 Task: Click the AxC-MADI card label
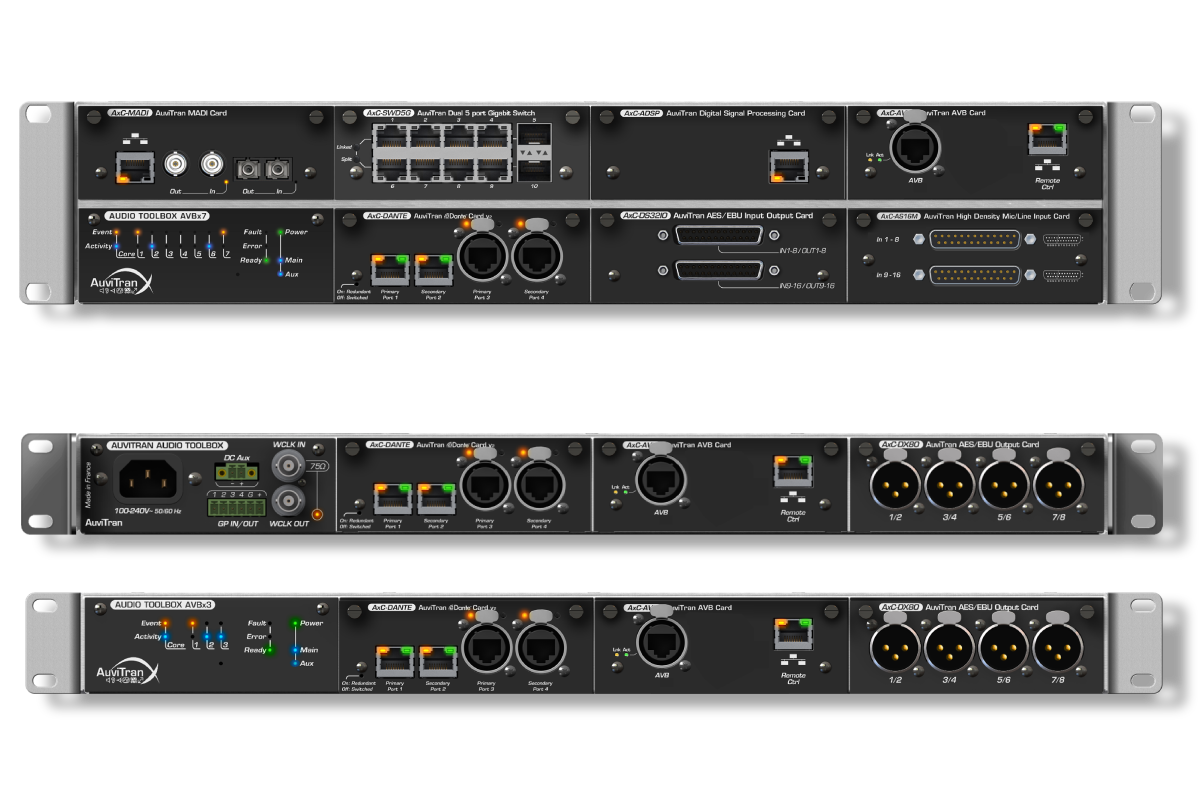[129, 114]
